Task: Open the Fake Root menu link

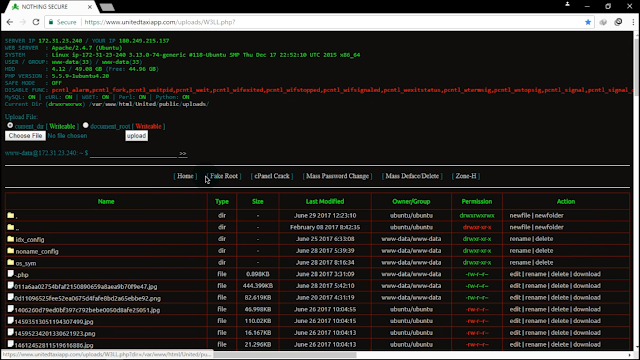Action: 224,176
